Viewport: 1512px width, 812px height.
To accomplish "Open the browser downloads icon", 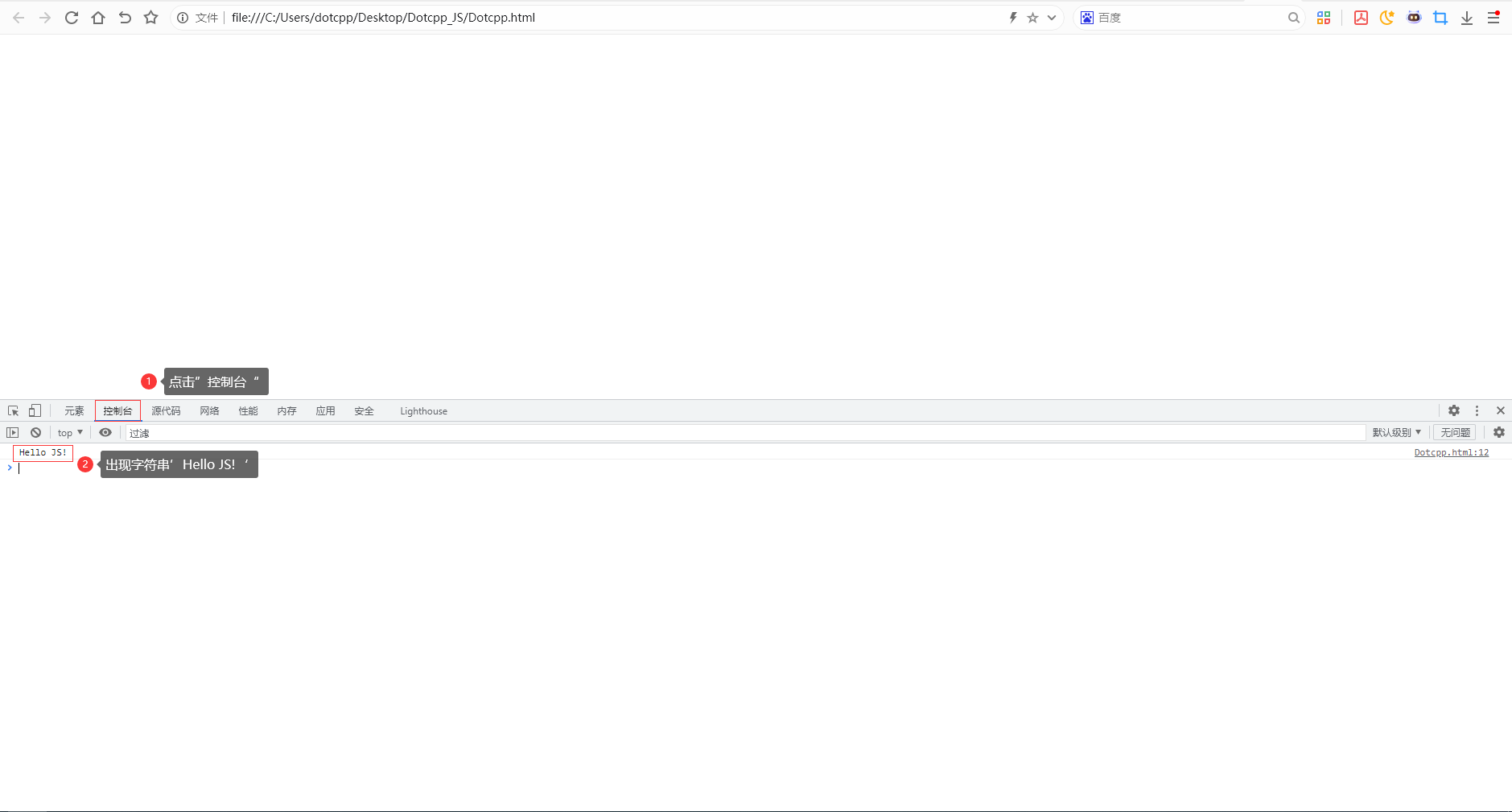I will click(1467, 17).
